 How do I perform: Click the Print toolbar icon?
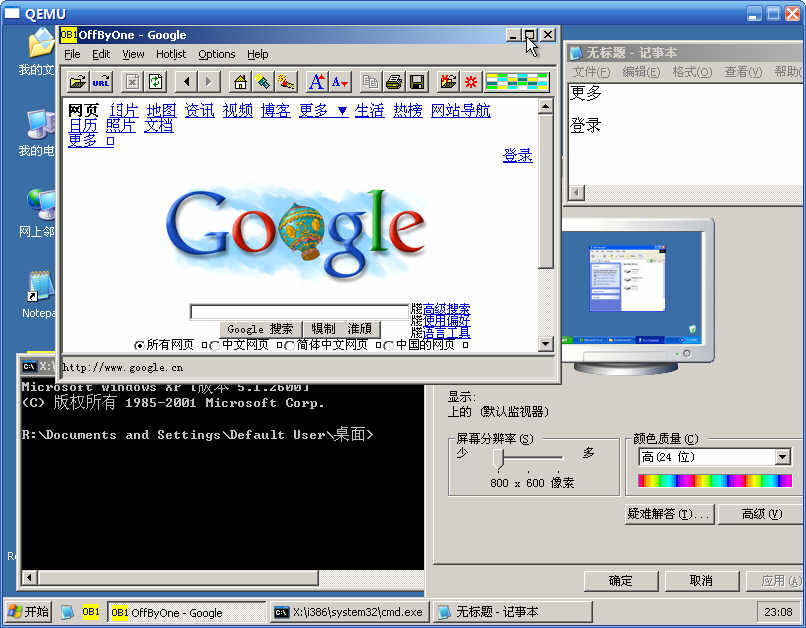click(394, 82)
